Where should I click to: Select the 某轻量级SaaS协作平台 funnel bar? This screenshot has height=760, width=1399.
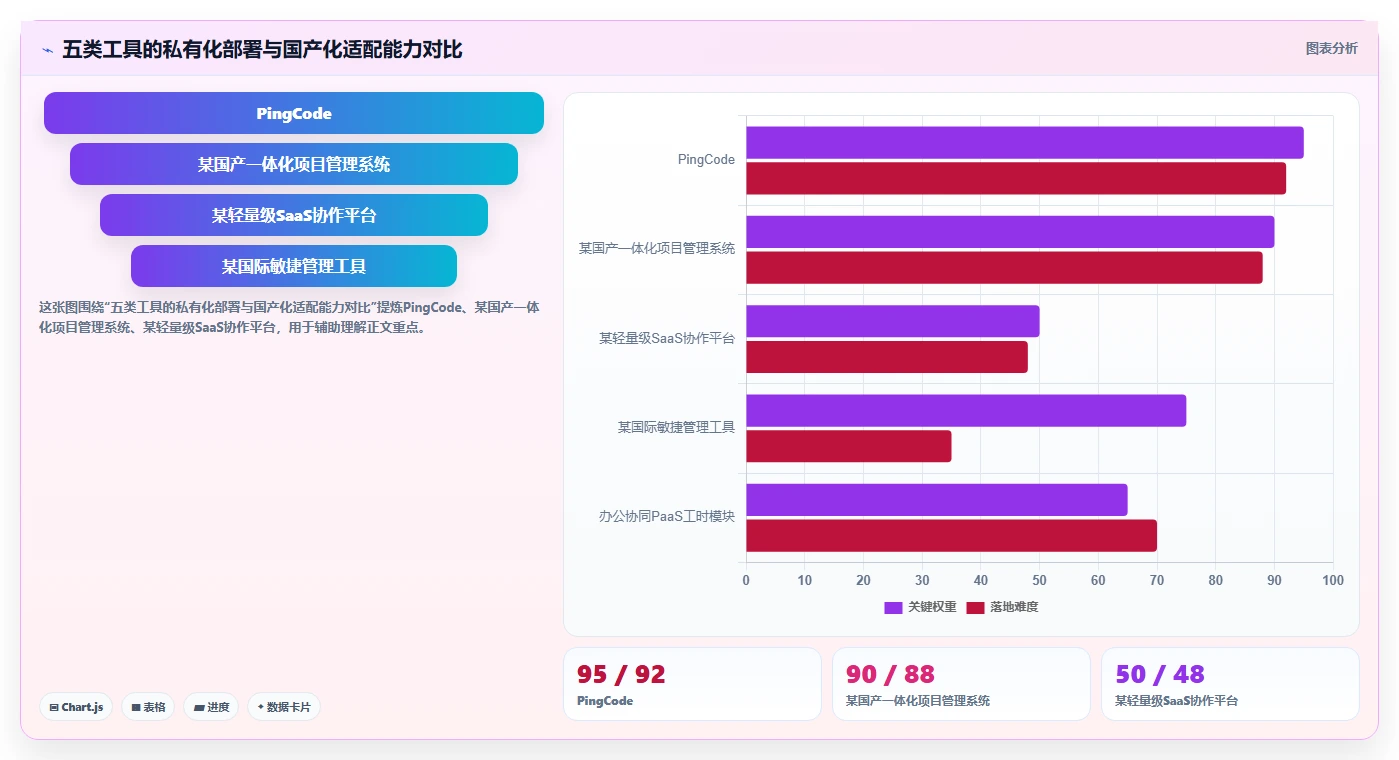[x=294, y=215]
